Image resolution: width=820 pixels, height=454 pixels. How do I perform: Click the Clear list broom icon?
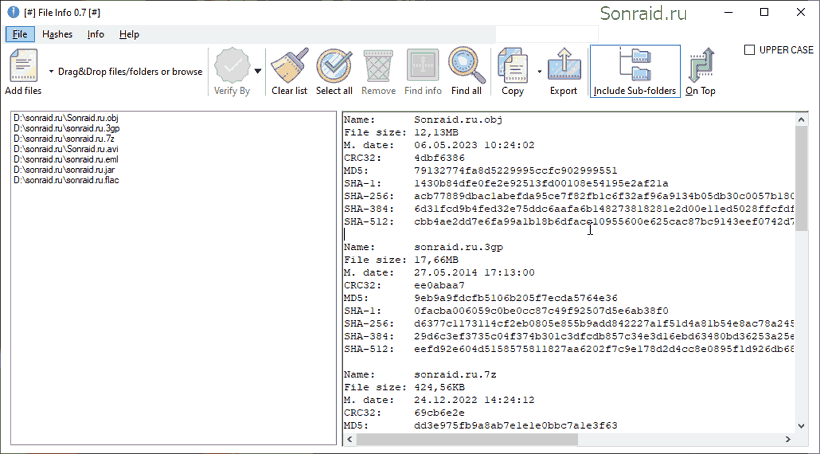[289, 65]
